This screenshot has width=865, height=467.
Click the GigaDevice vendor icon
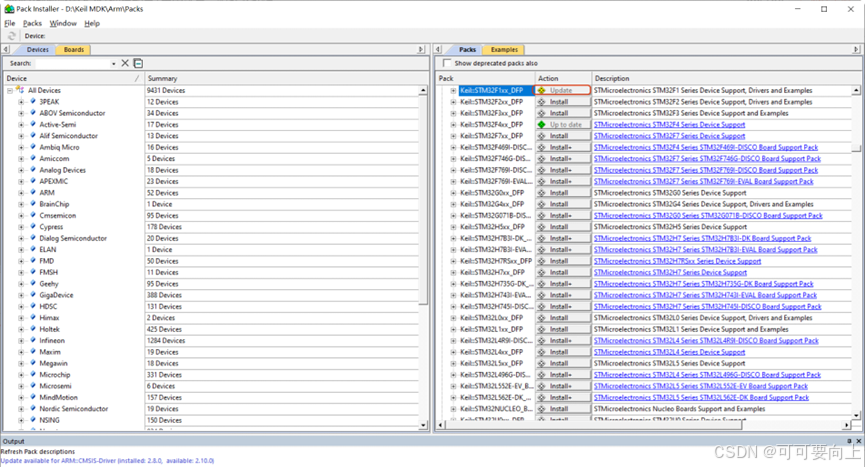point(33,295)
